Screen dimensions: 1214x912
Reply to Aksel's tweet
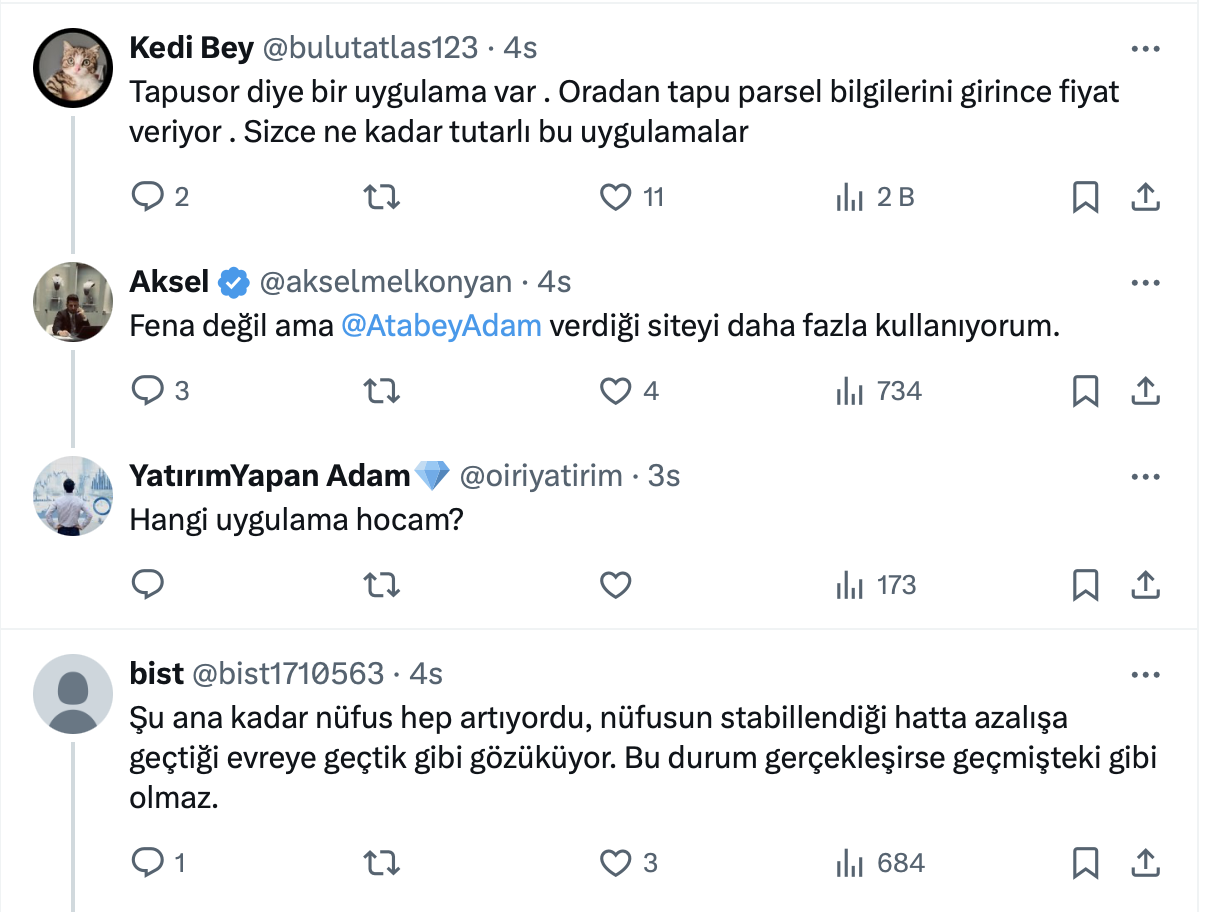148,391
